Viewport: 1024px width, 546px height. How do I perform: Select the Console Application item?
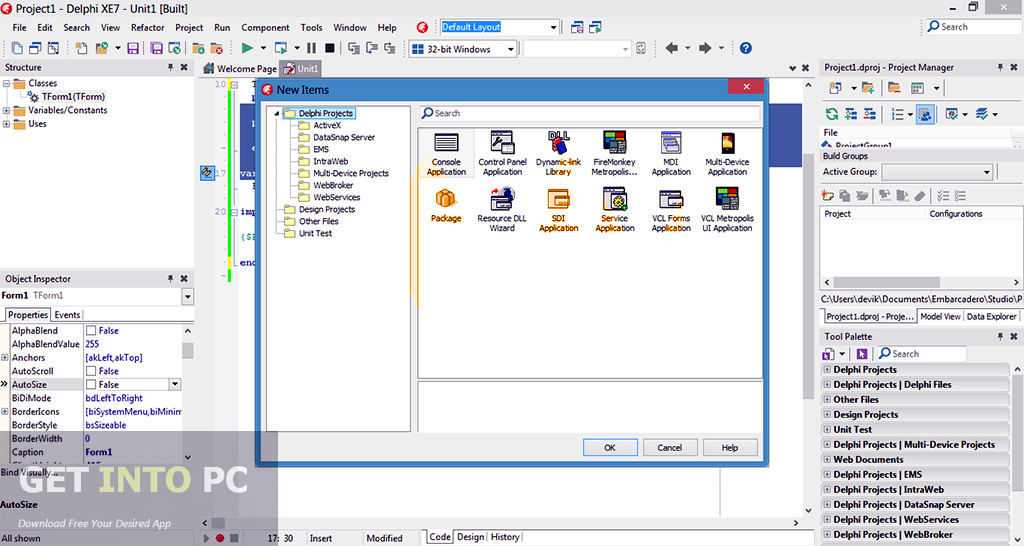(x=446, y=153)
